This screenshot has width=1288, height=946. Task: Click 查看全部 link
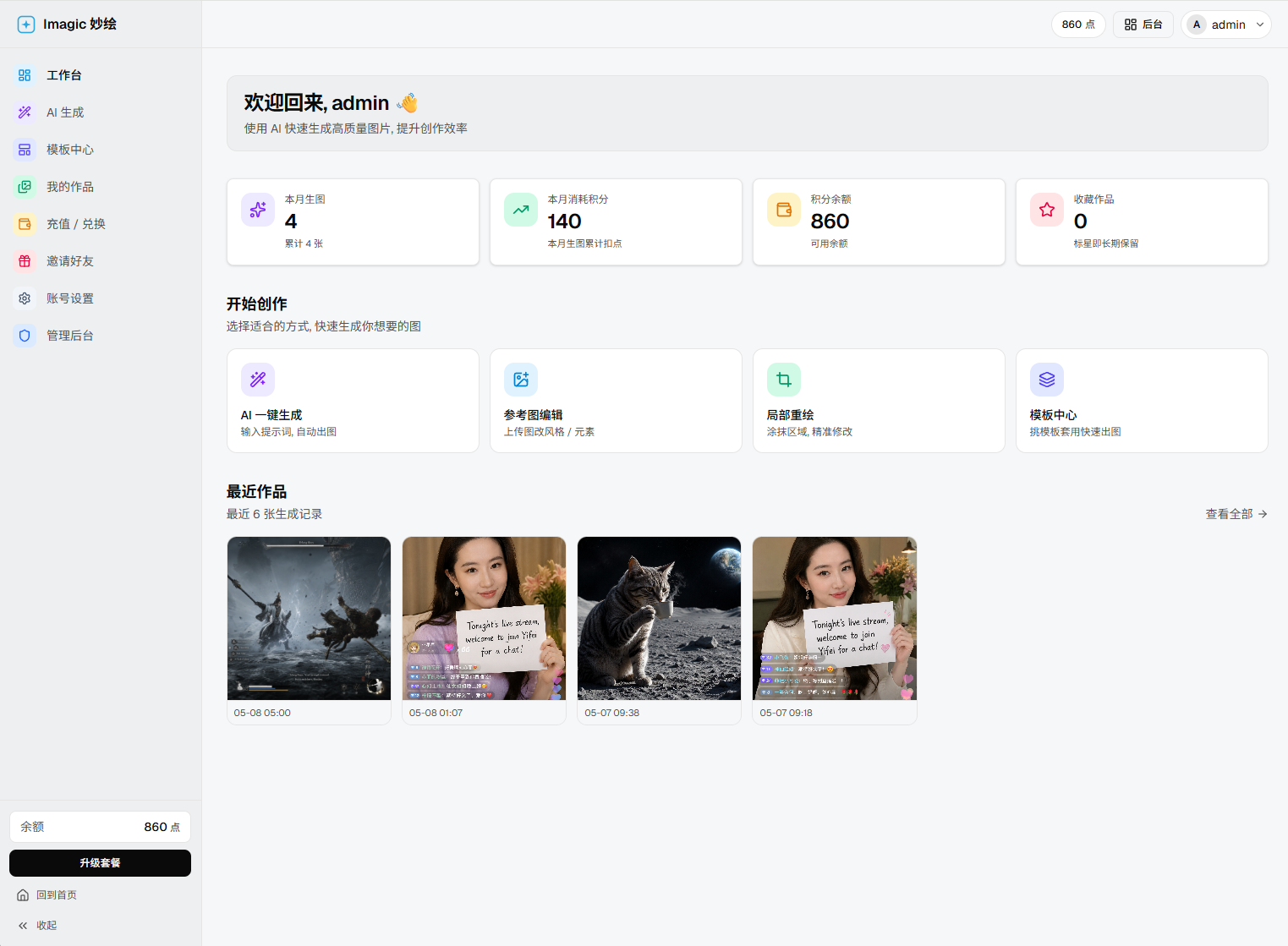(x=1236, y=514)
